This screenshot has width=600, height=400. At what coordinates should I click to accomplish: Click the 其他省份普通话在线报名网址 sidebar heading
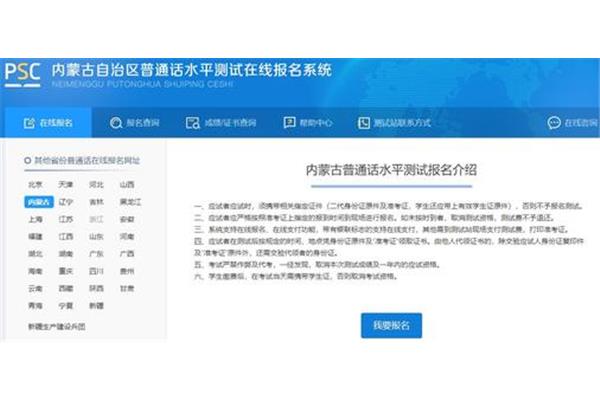[x=87, y=160]
